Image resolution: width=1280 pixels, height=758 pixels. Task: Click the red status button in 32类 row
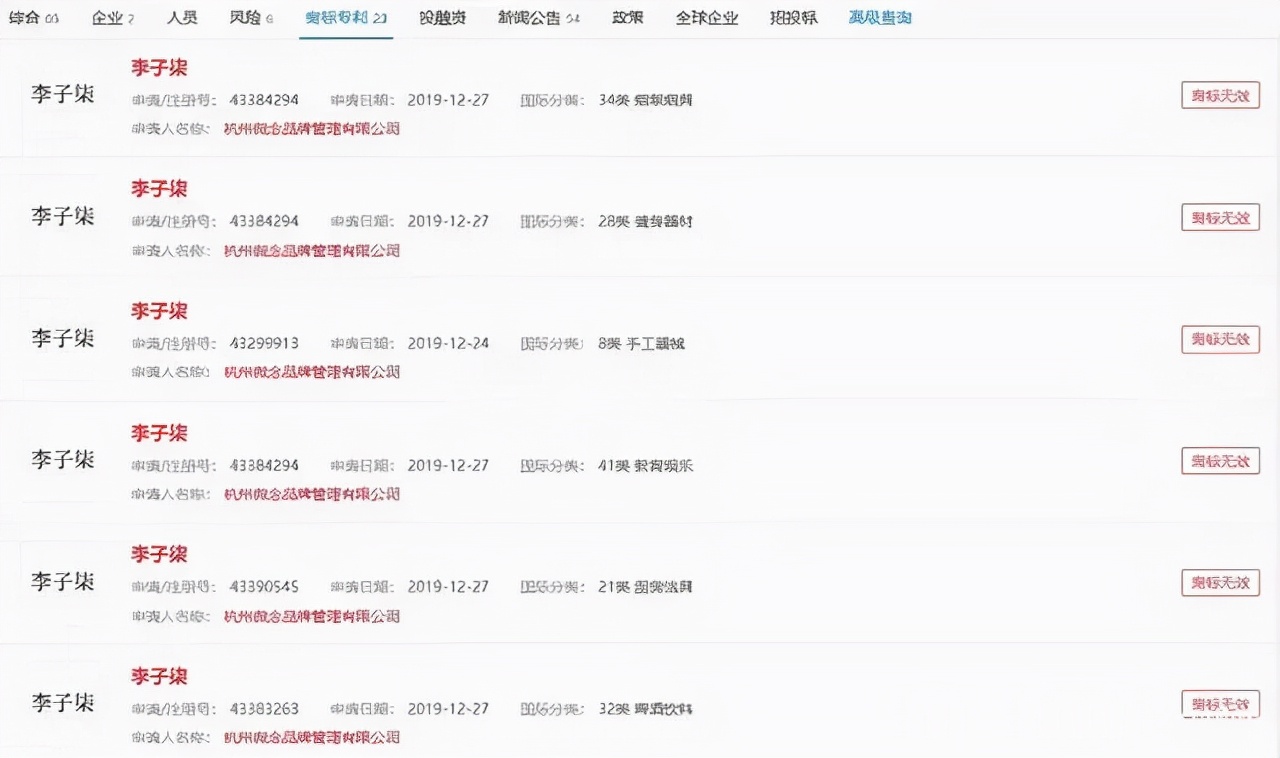[1220, 704]
